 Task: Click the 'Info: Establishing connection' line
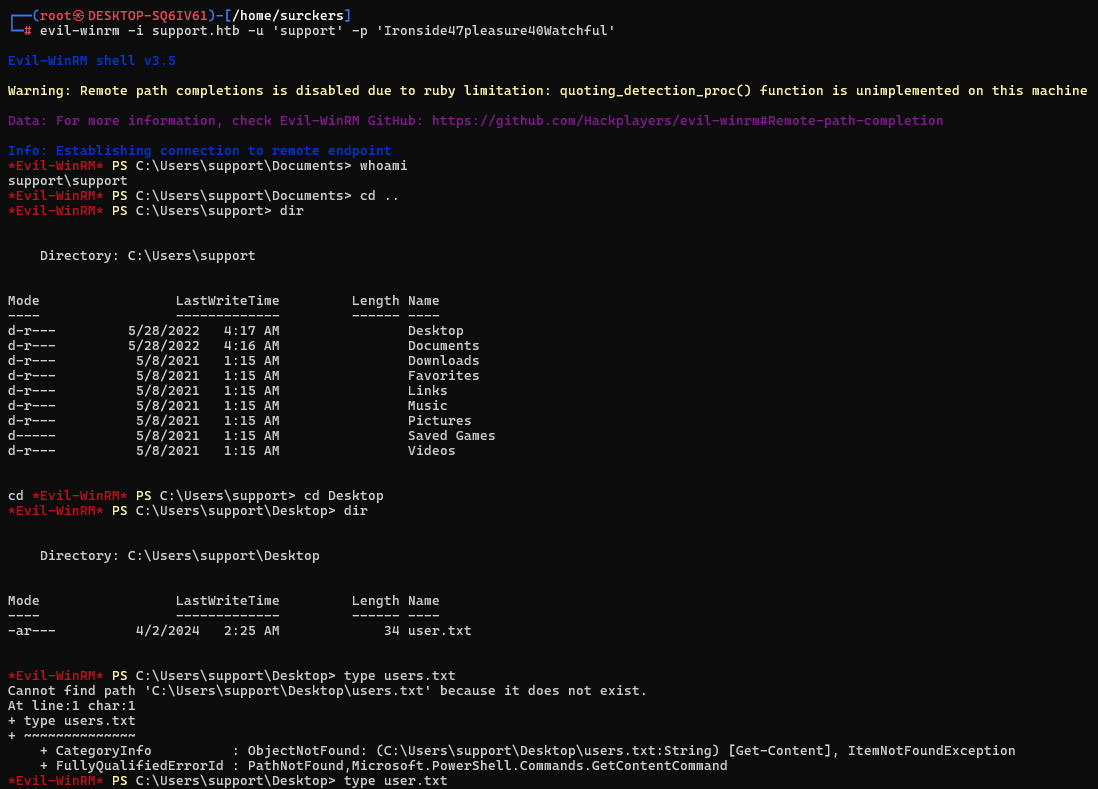click(200, 151)
